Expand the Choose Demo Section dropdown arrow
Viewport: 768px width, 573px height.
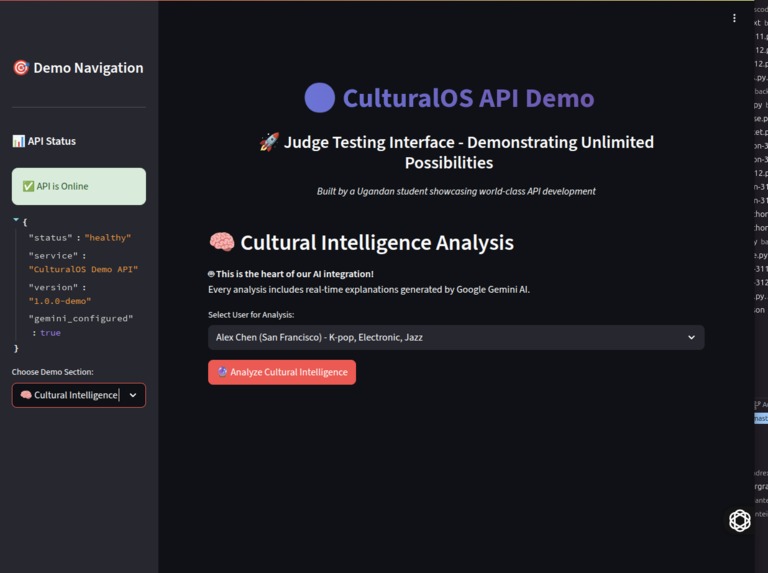133,395
